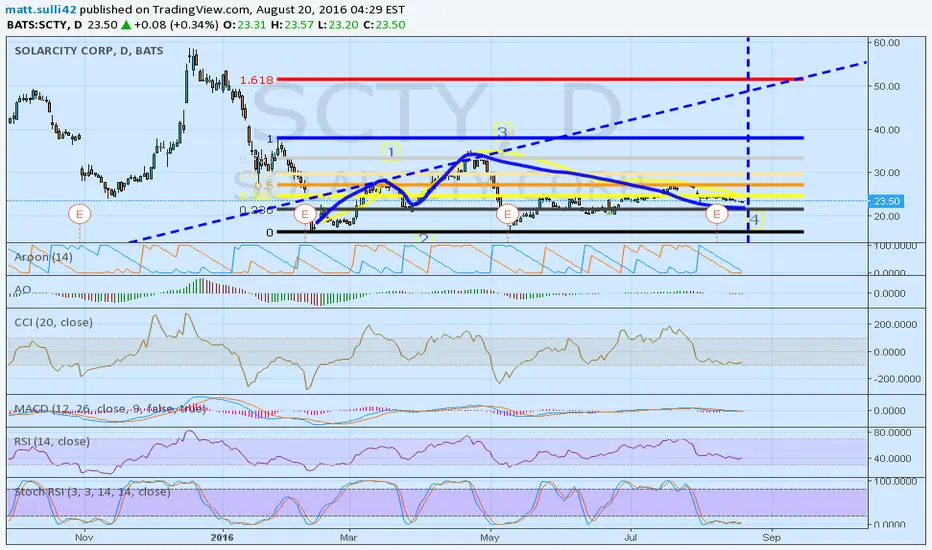
Task: Click the green up-arrow change indicator
Action: [x=126, y=25]
